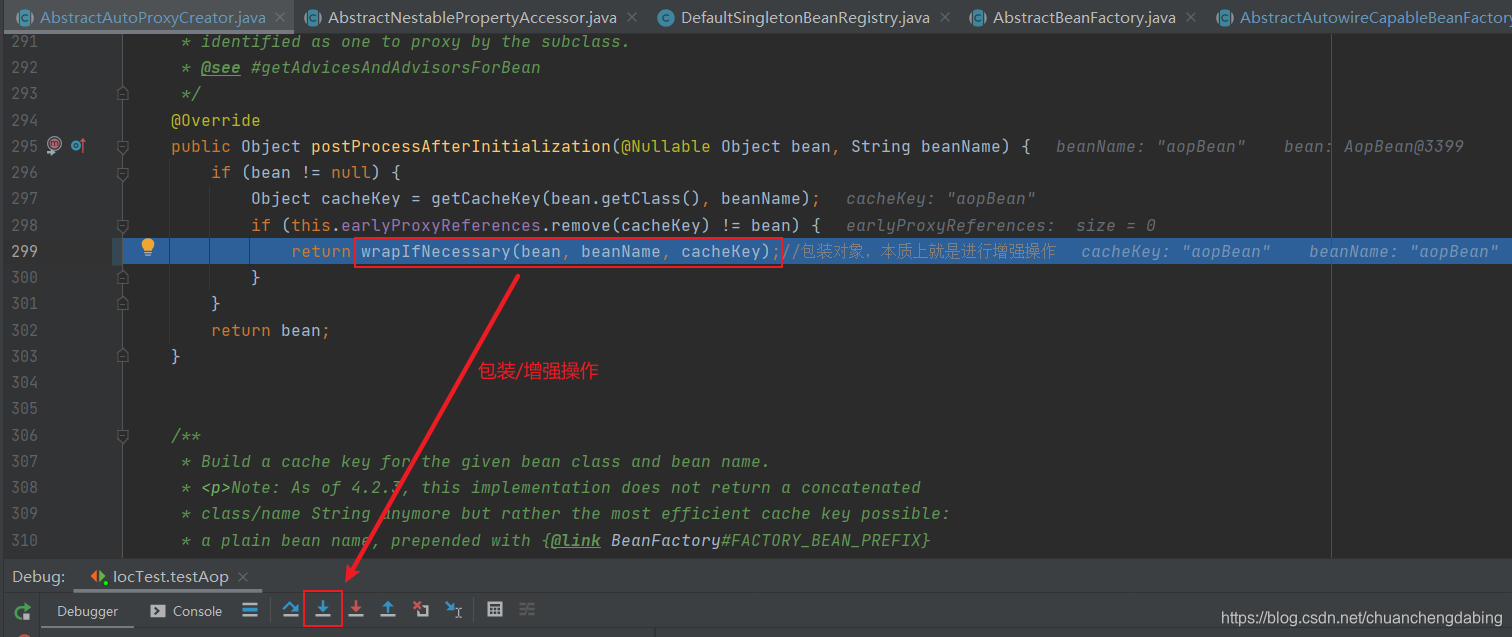This screenshot has height=637, width=1512.
Task: Click the class icon on DefaultSingletonBeanRegistry.java tab
Action: (665, 18)
